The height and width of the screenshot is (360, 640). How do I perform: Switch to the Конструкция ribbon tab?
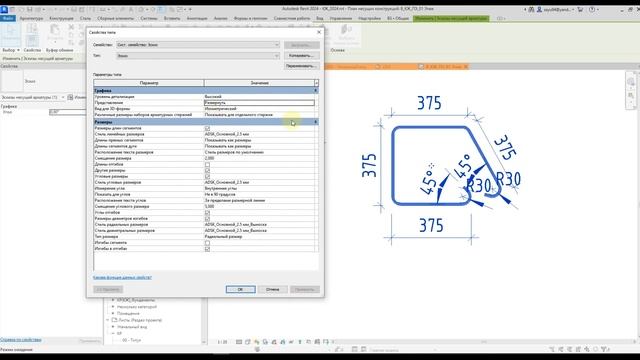(61, 18)
